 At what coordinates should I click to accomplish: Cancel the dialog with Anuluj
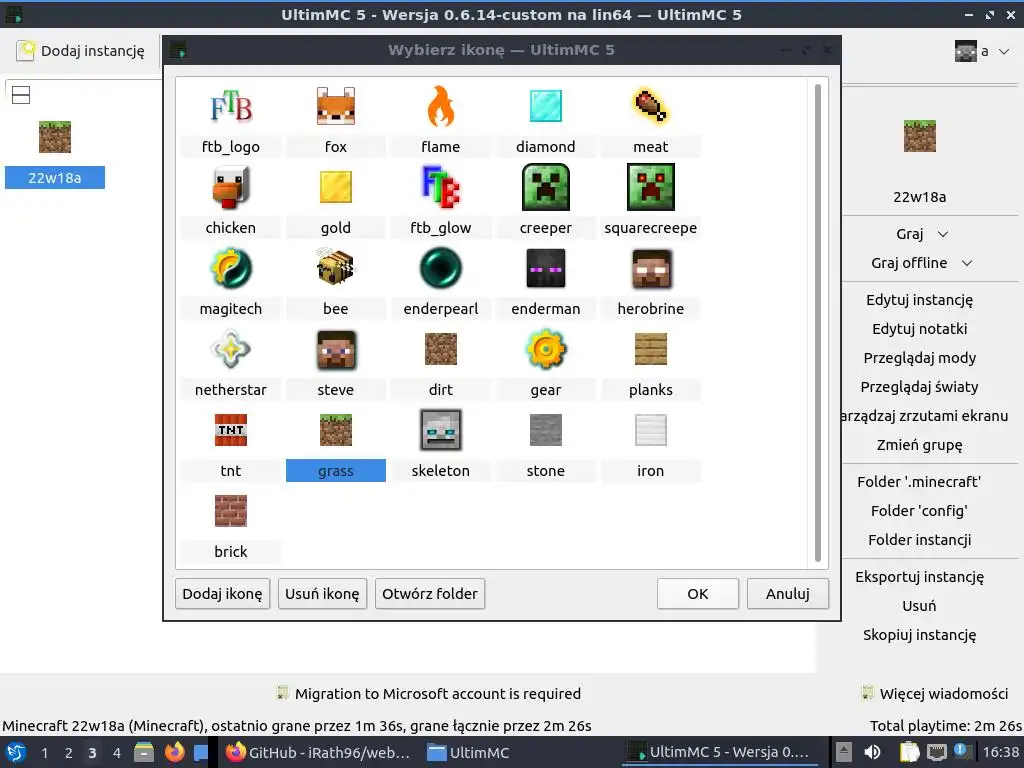pos(788,594)
